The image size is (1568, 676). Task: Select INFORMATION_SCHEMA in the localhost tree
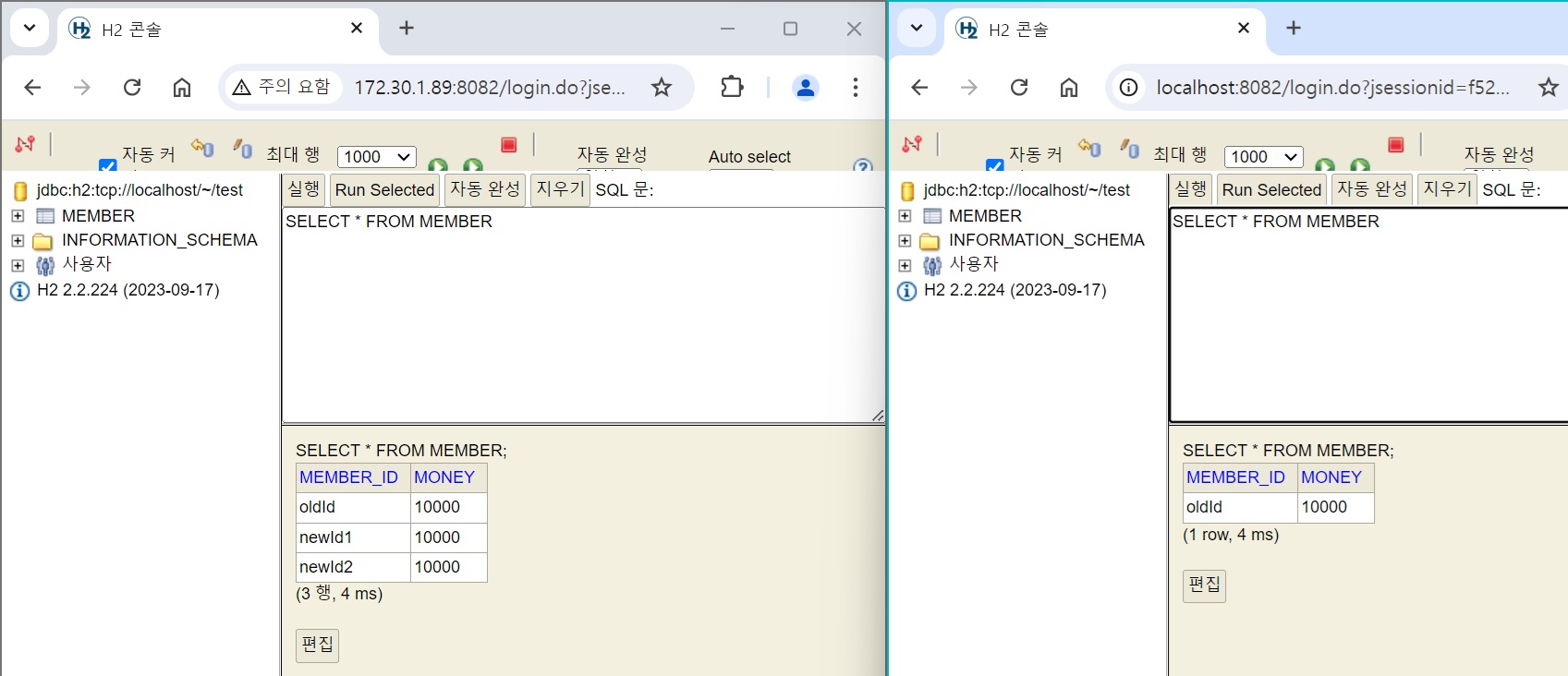coord(1047,240)
